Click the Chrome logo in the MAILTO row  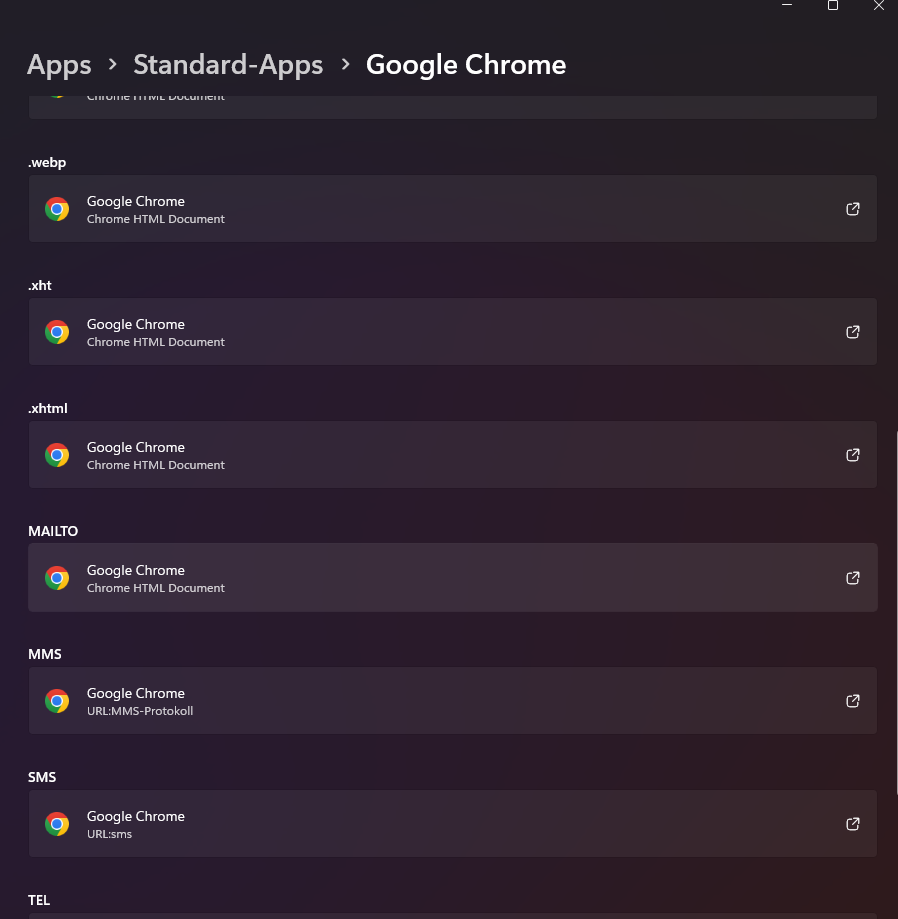click(57, 578)
